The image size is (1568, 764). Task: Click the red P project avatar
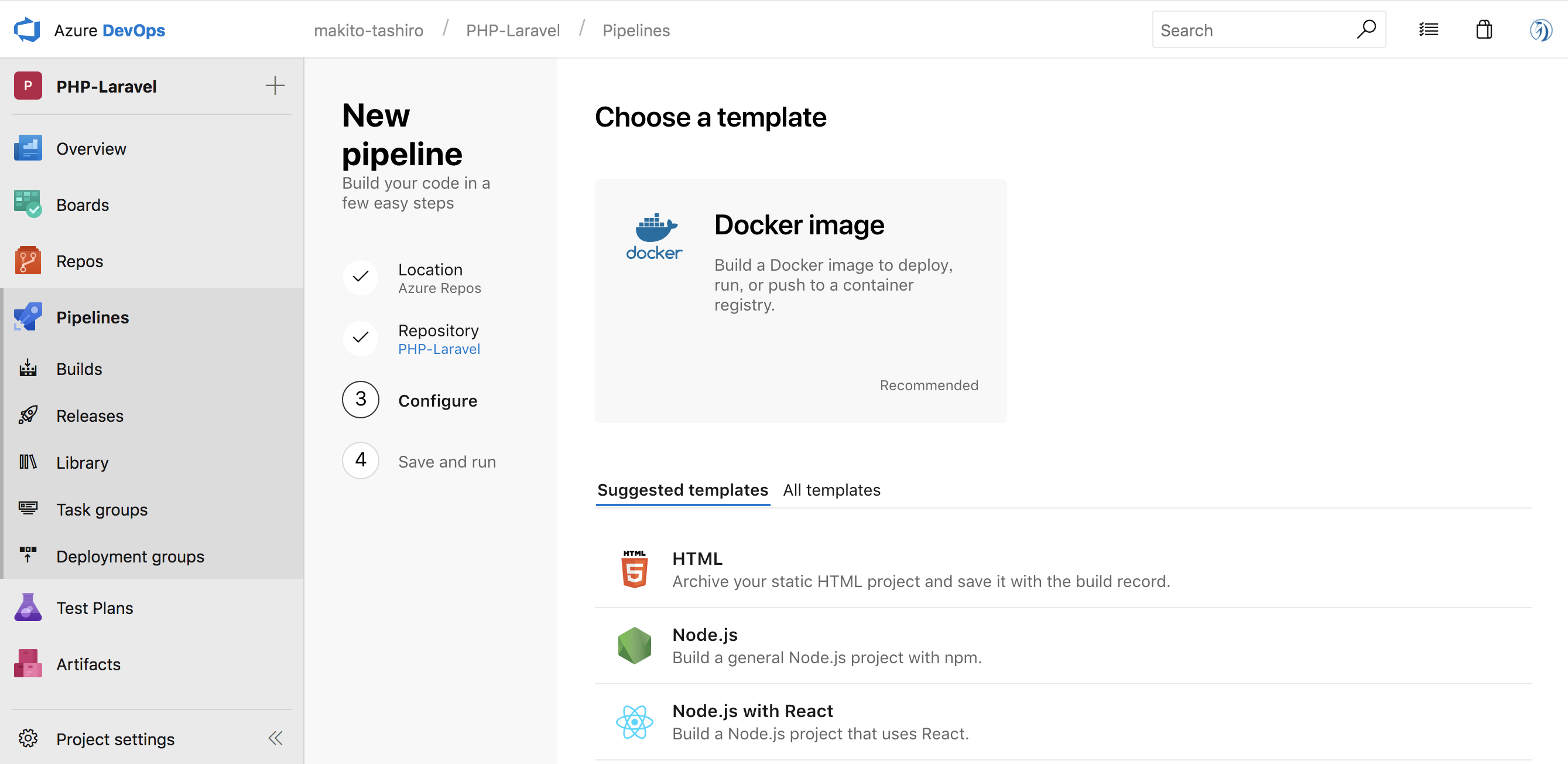[28, 86]
